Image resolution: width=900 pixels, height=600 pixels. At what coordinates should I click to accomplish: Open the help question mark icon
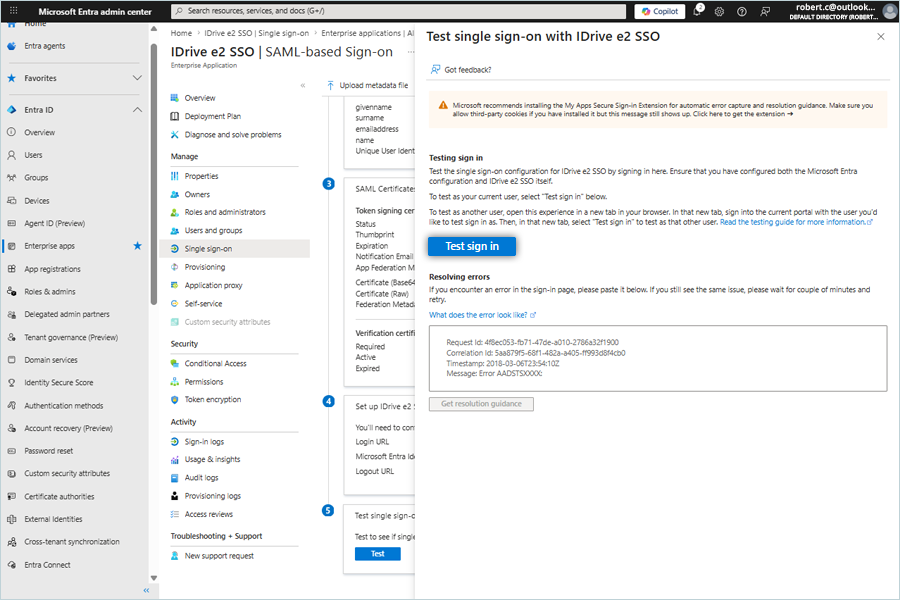click(x=742, y=11)
